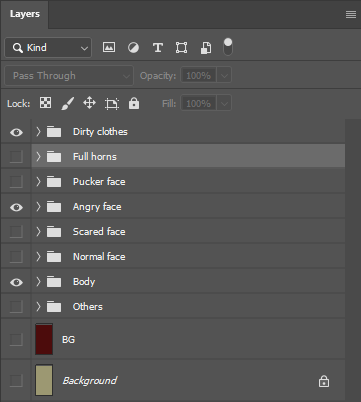Viewport: 361px width, 402px height.
Task: Filter for shape layers icon
Action: point(181,48)
